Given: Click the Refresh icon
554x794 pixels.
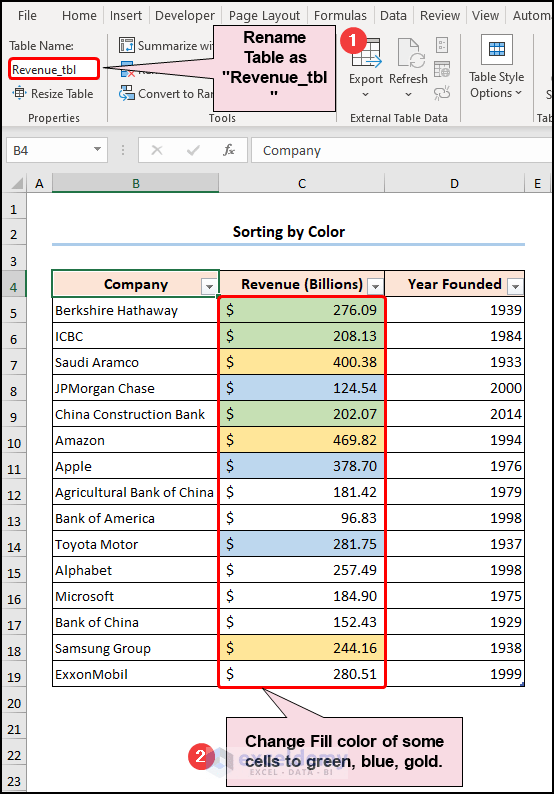Looking at the screenshot, I should point(409,53).
